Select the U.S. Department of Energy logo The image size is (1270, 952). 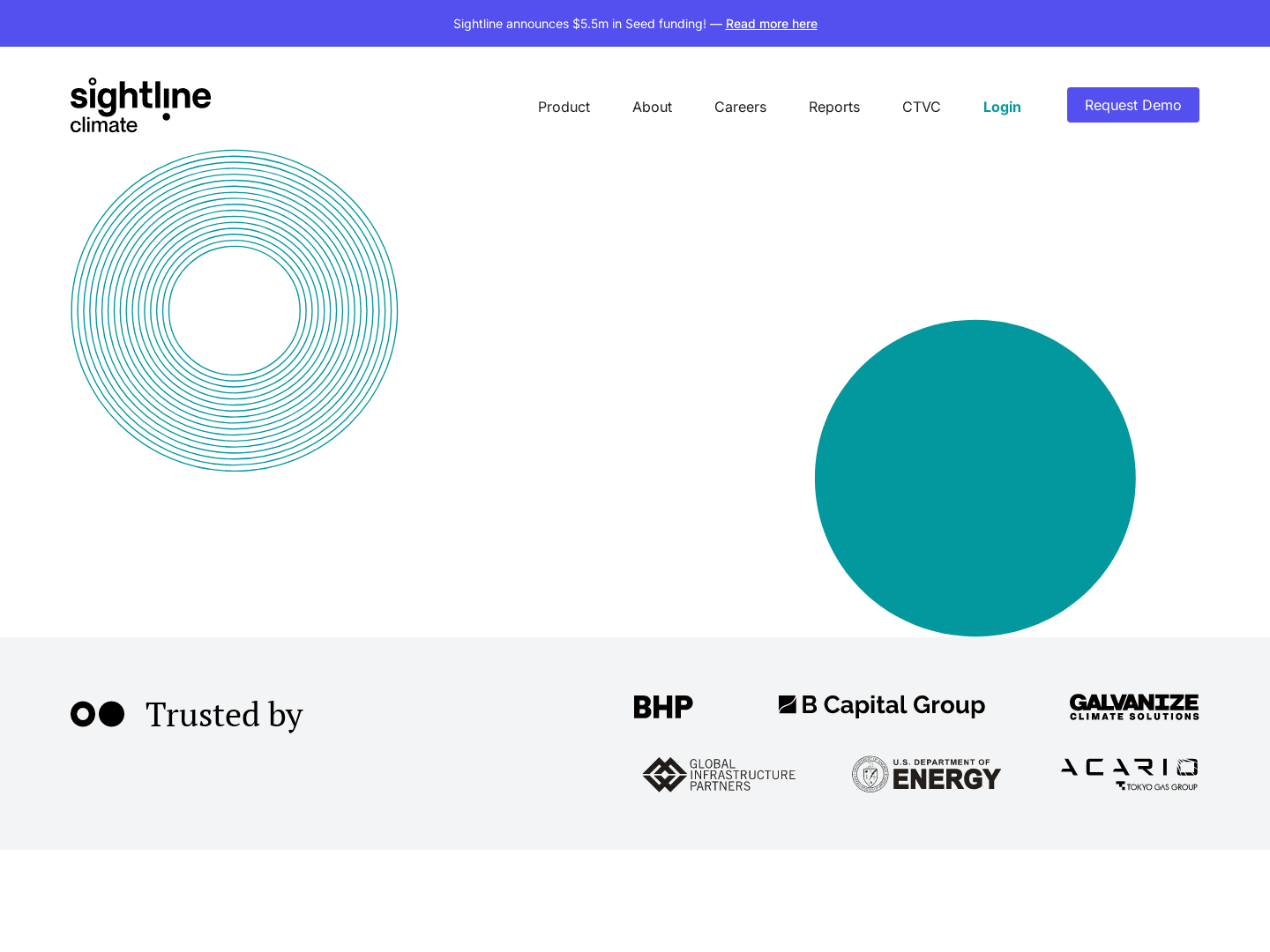tap(926, 774)
